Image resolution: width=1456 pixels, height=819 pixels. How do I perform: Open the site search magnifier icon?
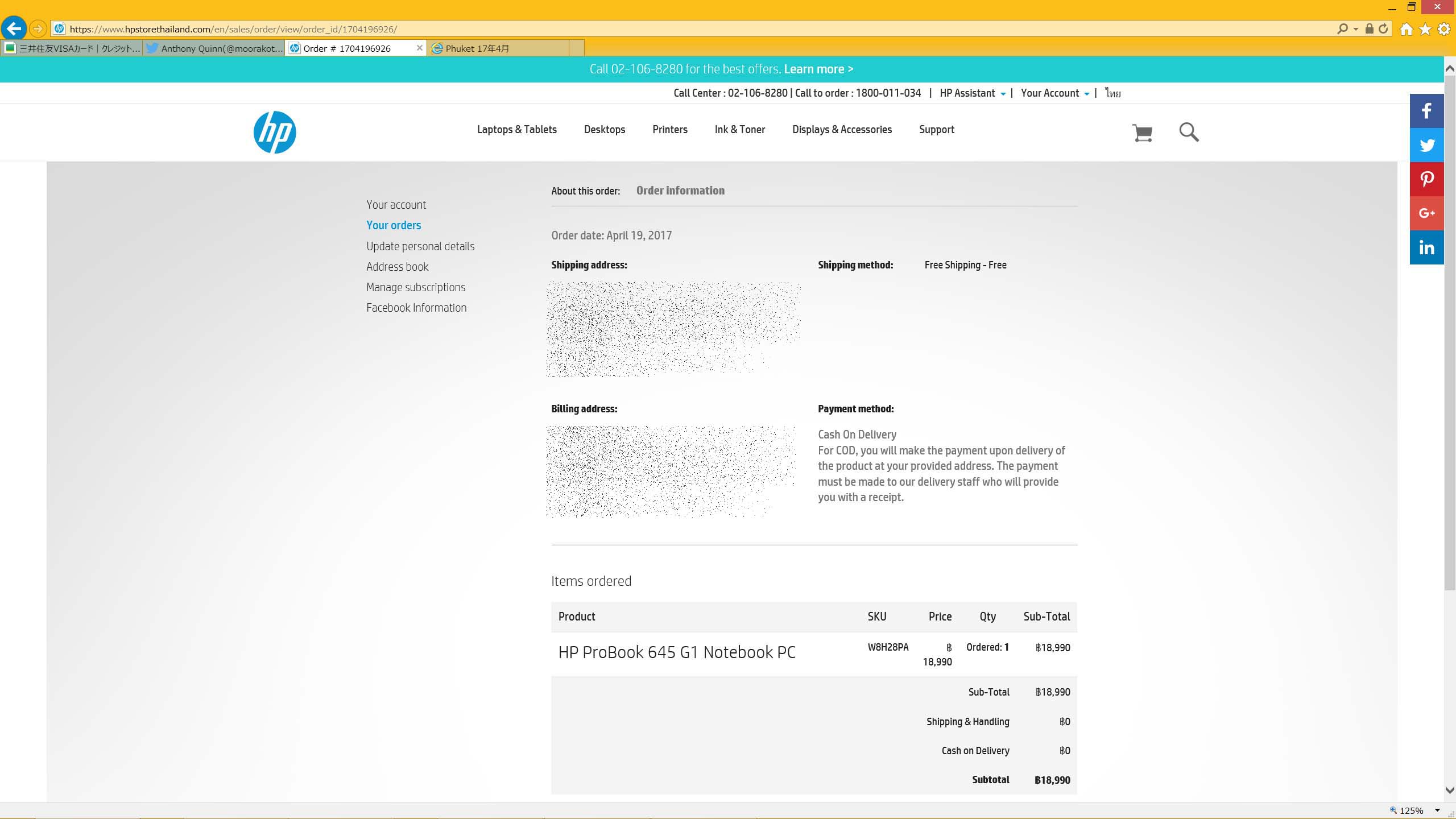[1189, 132]
